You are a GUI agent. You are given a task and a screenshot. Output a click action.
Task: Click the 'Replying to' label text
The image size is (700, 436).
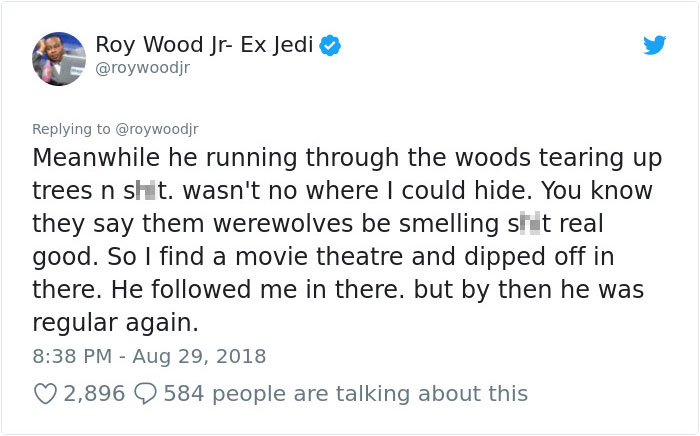[73, 128]
